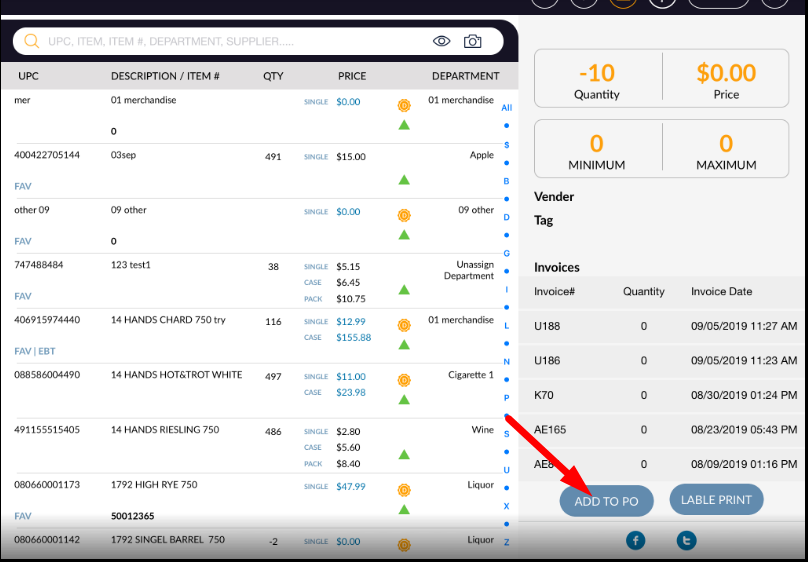
Task: Open the camera barcode scanner icon
Action: pyautogui.click(x=472, y=41)
